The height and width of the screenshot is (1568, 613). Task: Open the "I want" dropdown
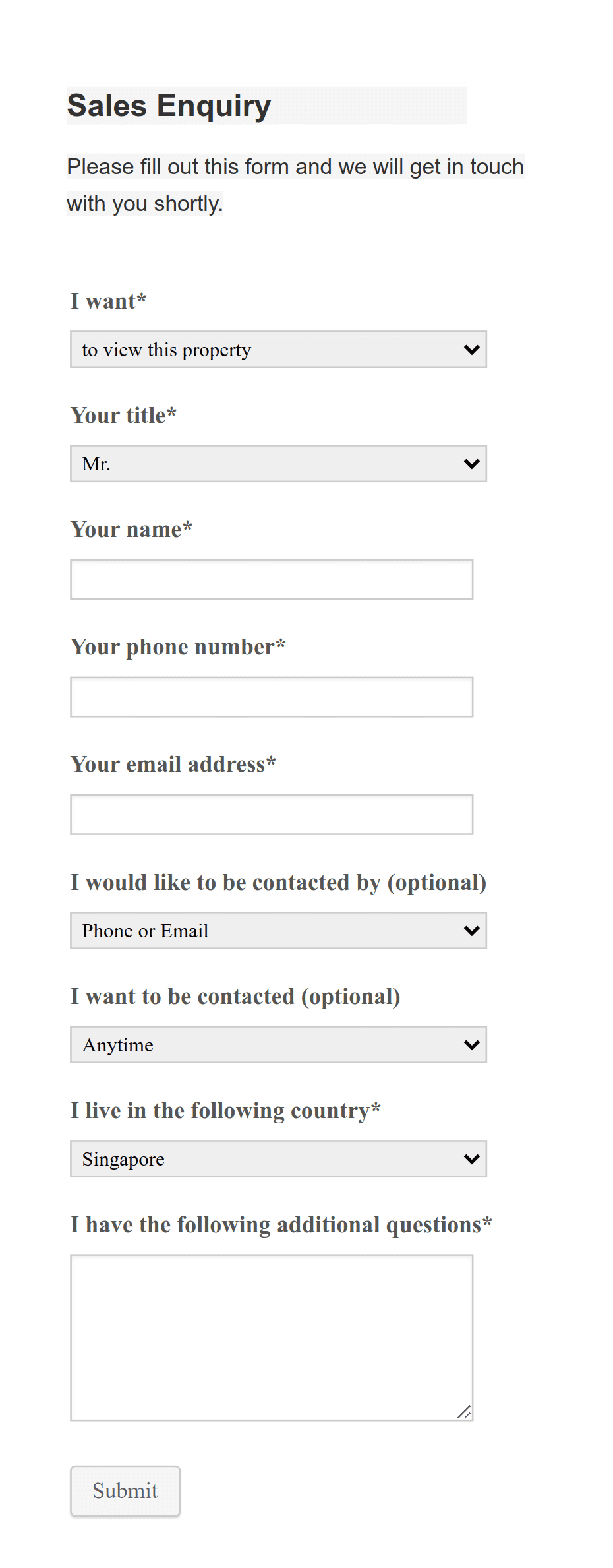coord(277,350)
